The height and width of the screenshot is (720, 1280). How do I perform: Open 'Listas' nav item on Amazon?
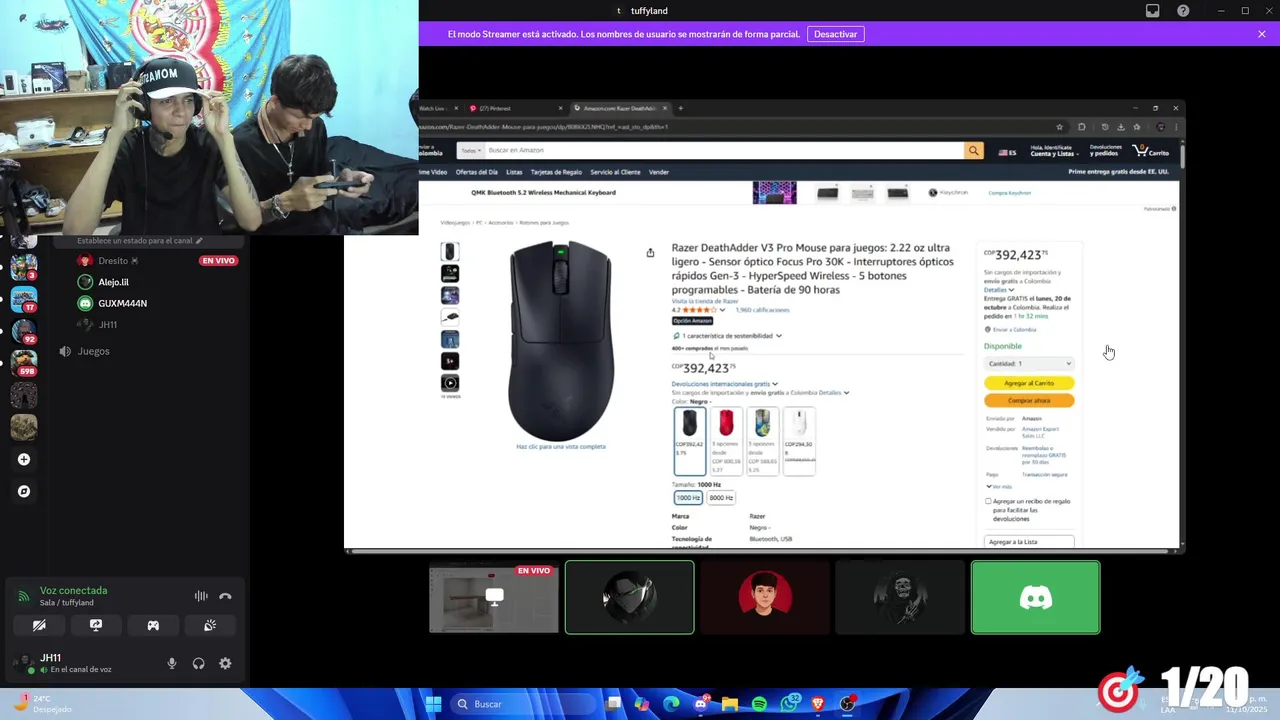coord(514,172)
